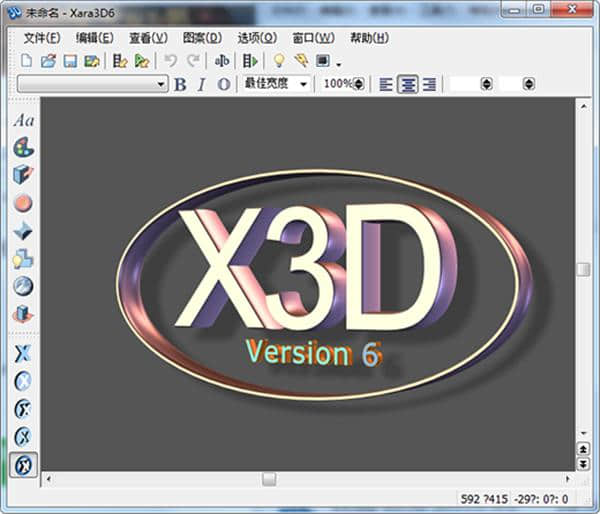Select the color palette tool
This screenshot has width=600, height=514.
pos(23,147)
